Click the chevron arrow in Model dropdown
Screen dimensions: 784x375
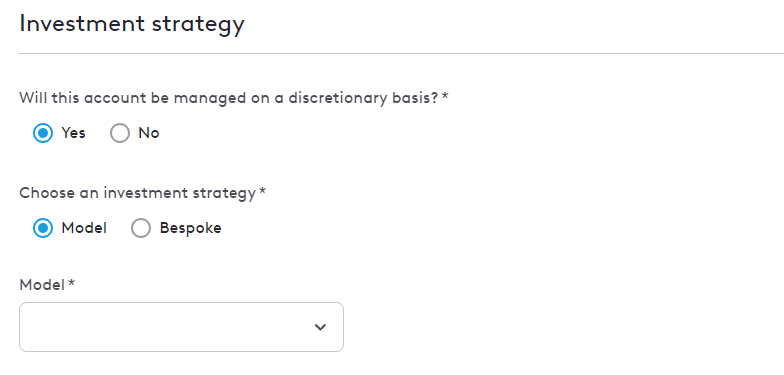coord(320,327)
